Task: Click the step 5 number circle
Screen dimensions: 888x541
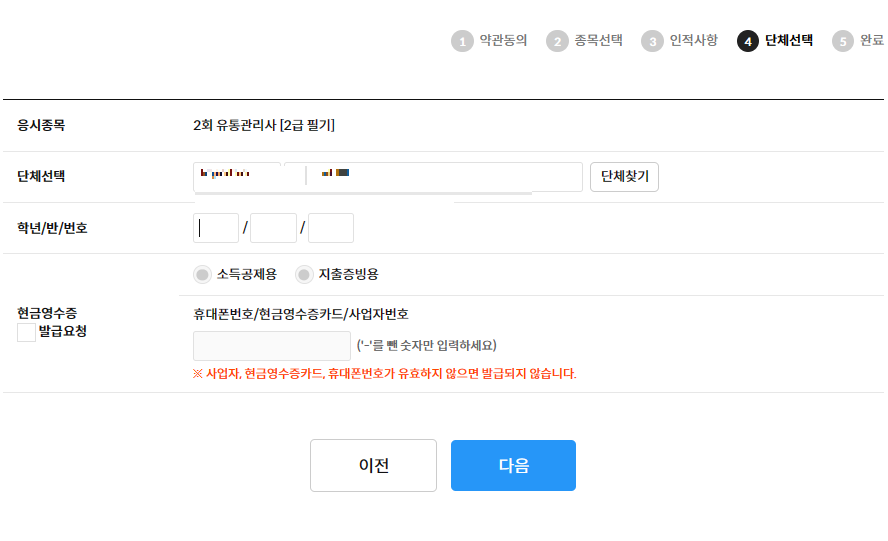Action: pyautogui.click(x=843, y=41)
